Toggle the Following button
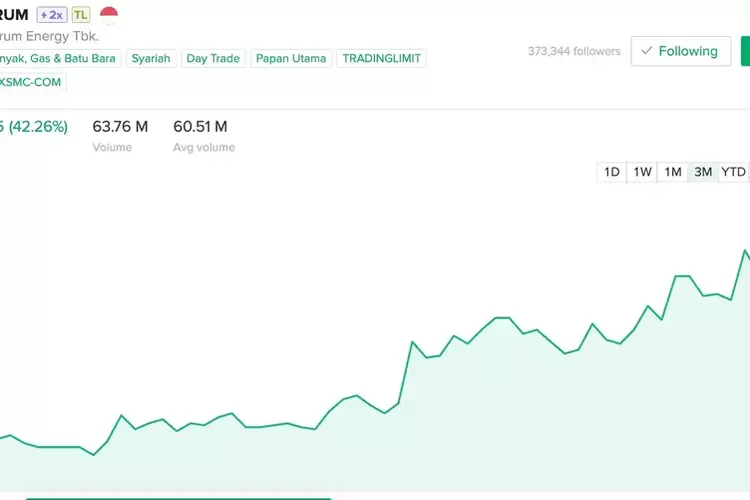 click(680, 51)
